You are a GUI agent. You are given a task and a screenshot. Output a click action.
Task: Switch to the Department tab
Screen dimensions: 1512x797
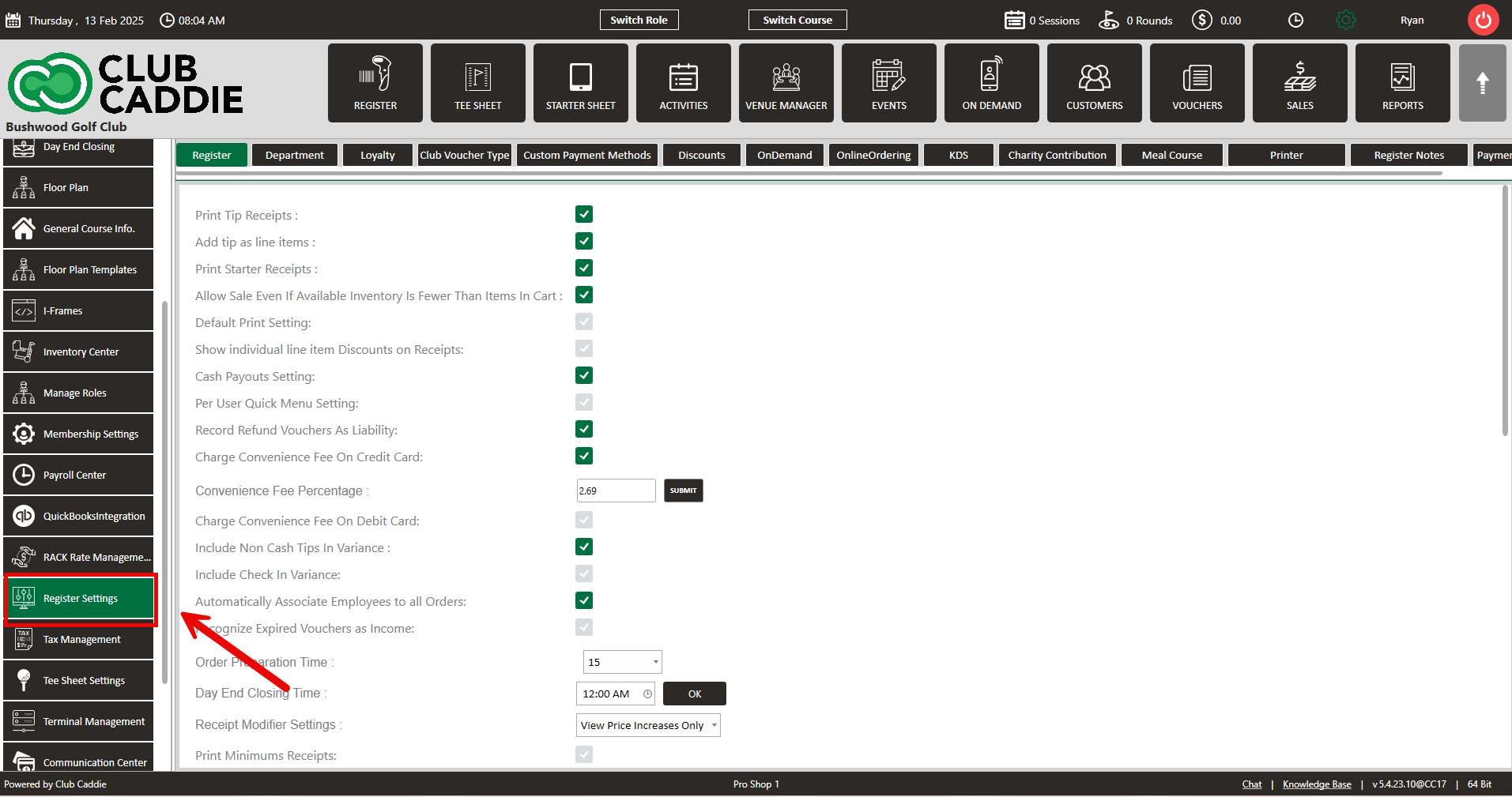[295, 155]
